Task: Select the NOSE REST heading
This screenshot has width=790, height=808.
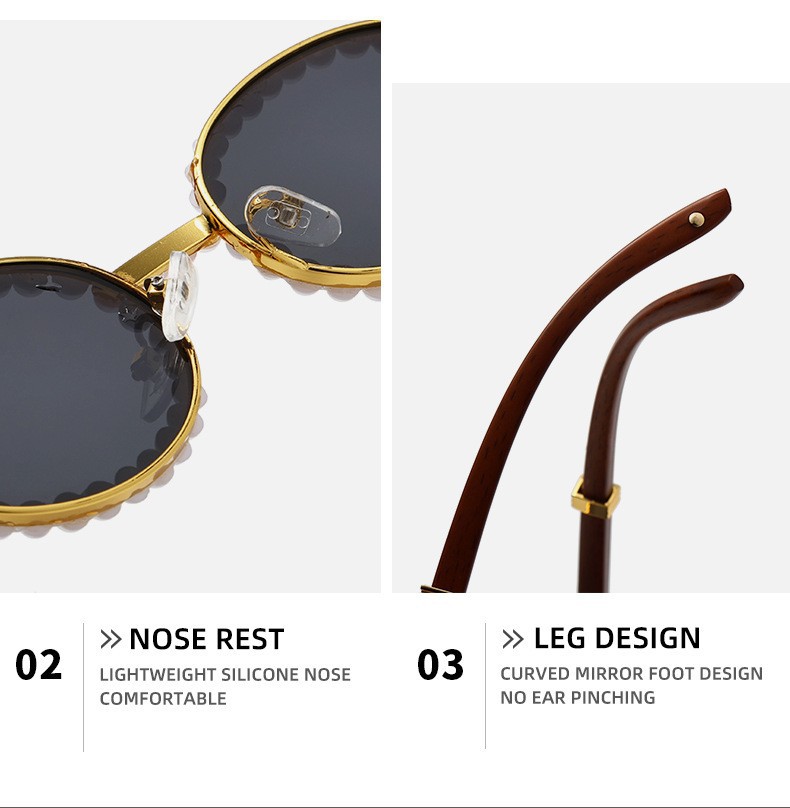Action: click(x=207, y=639)
